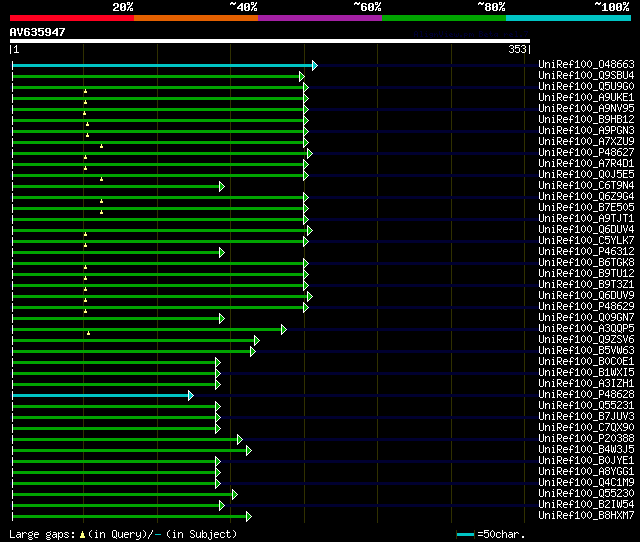This screenshot has height=542, width=640.
Task: Click the arrowhead ending the UniRef100_A3QQP5 alignment
Action: point(284,329)
